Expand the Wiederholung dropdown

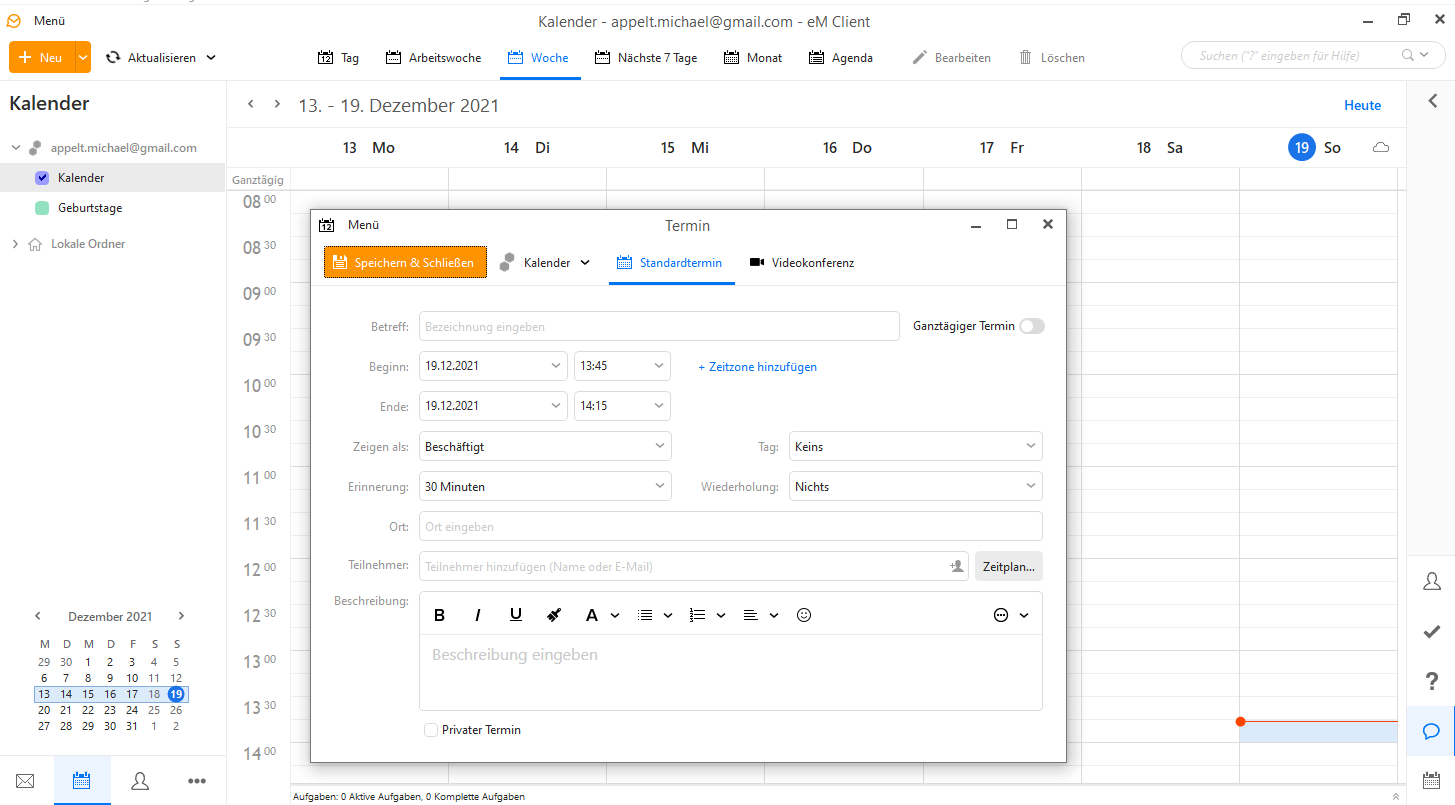click(x=916, y=487)
